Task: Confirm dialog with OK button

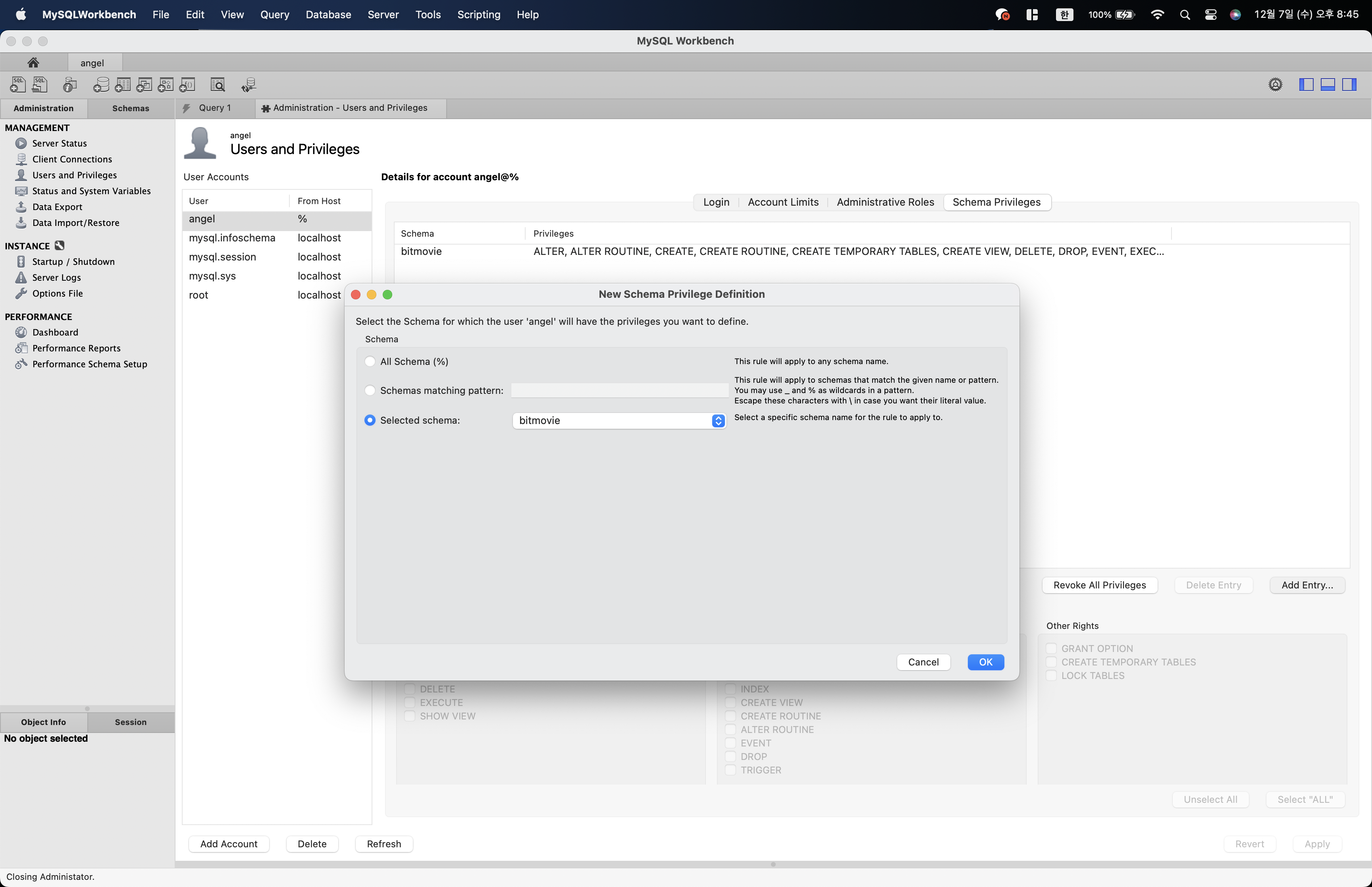Action: [x=986, y=662]
